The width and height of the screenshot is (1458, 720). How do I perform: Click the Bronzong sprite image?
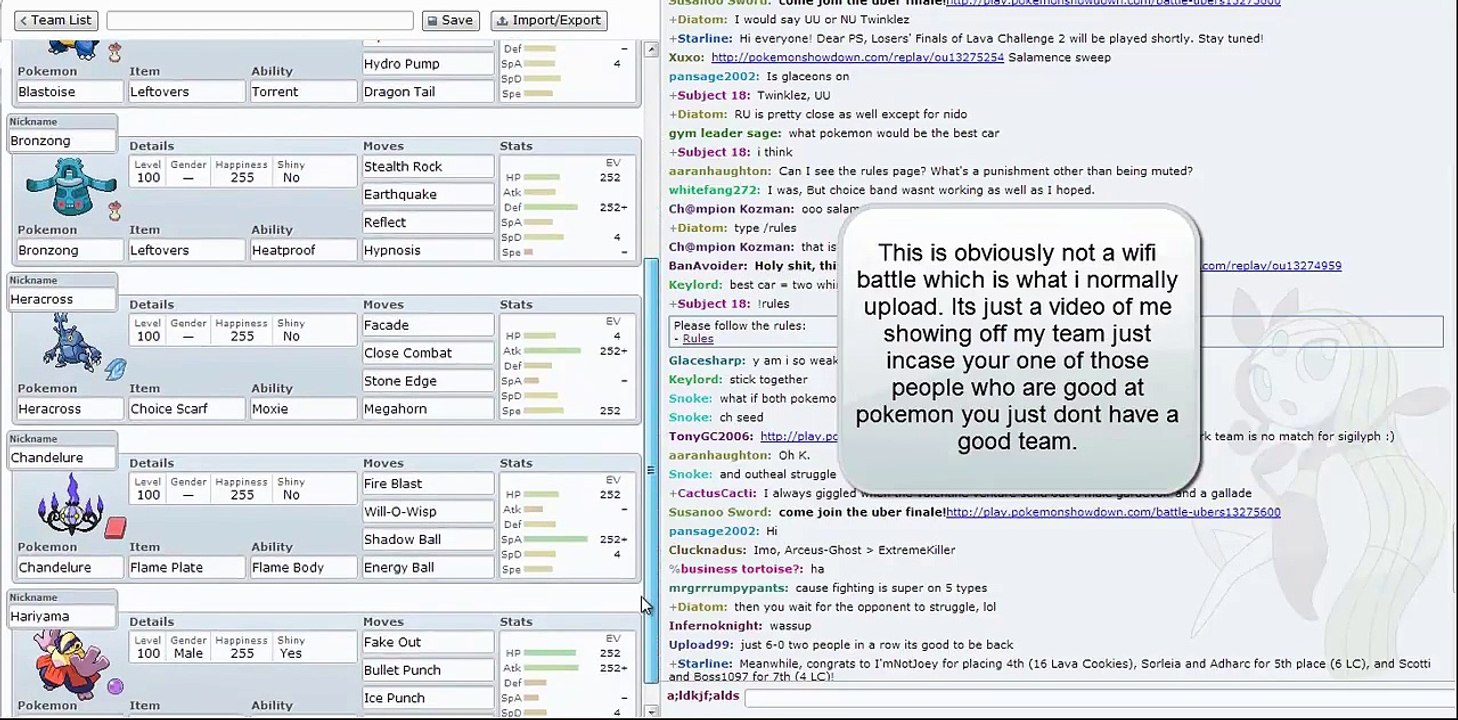click(70, 188)
